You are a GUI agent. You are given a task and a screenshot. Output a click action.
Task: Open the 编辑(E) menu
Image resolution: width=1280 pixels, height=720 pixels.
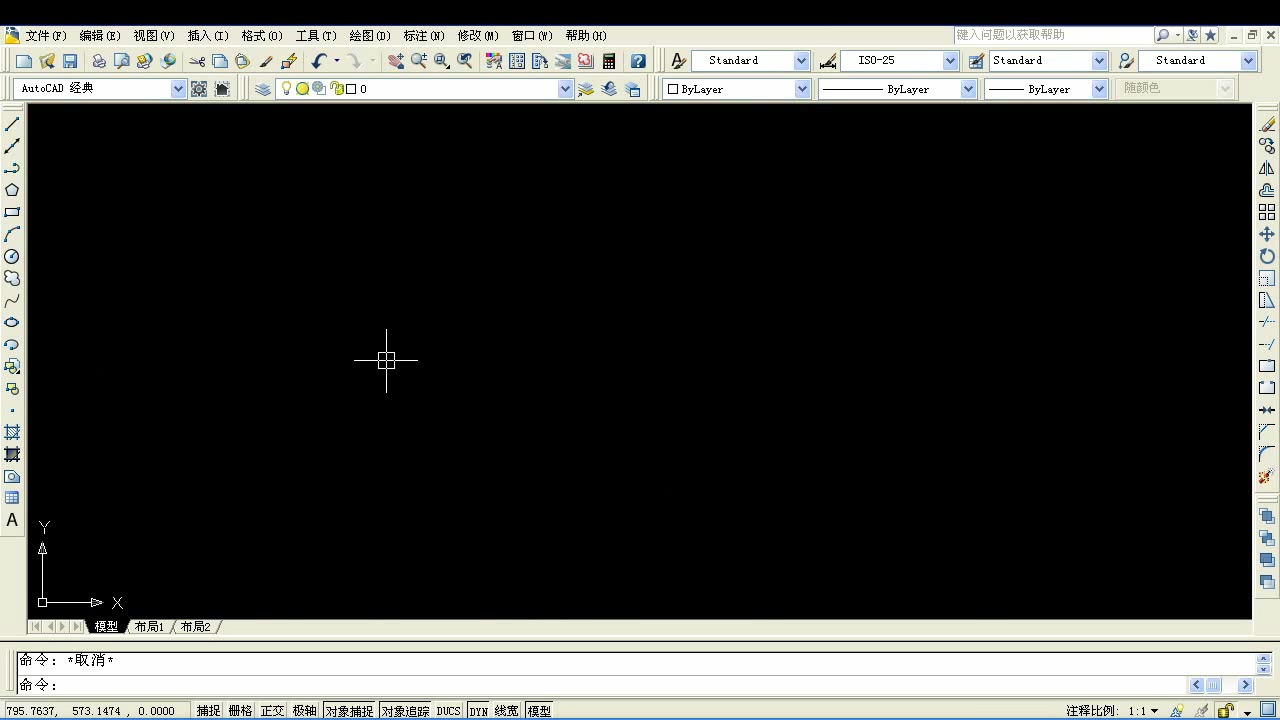(100, 36)
